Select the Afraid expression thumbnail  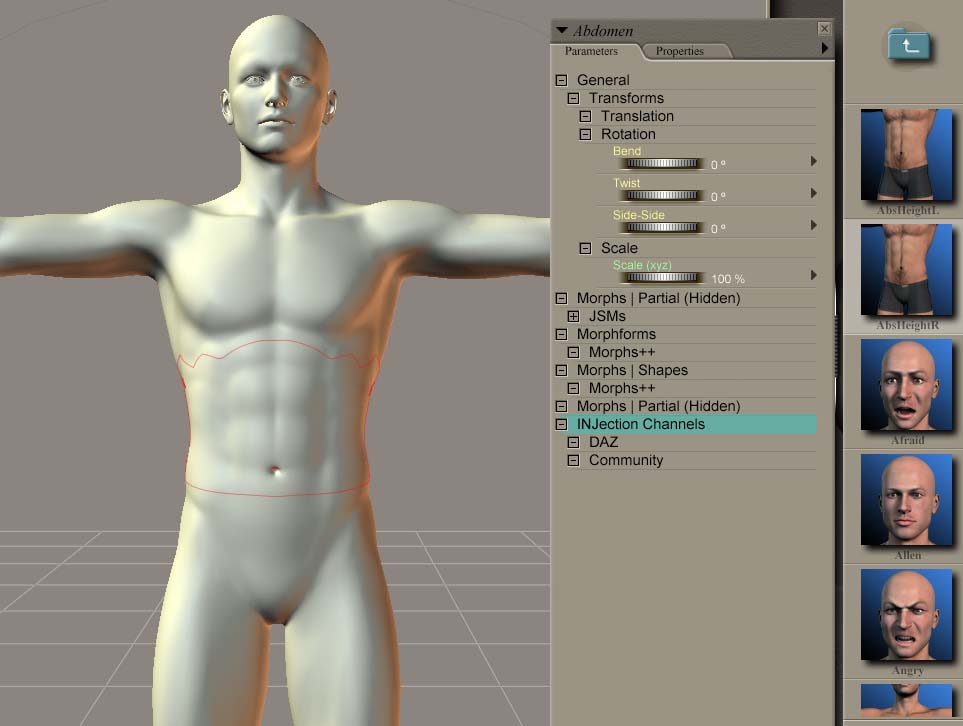[x=906, y=384]
